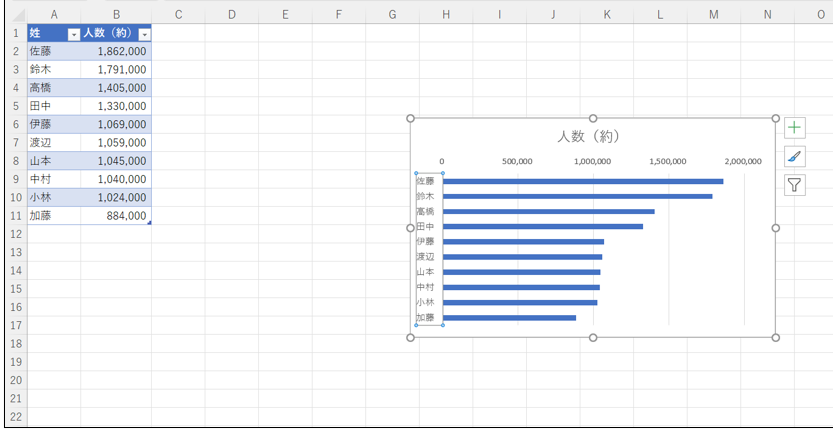
Task: Select row 1 header
Action: [15, 33]
